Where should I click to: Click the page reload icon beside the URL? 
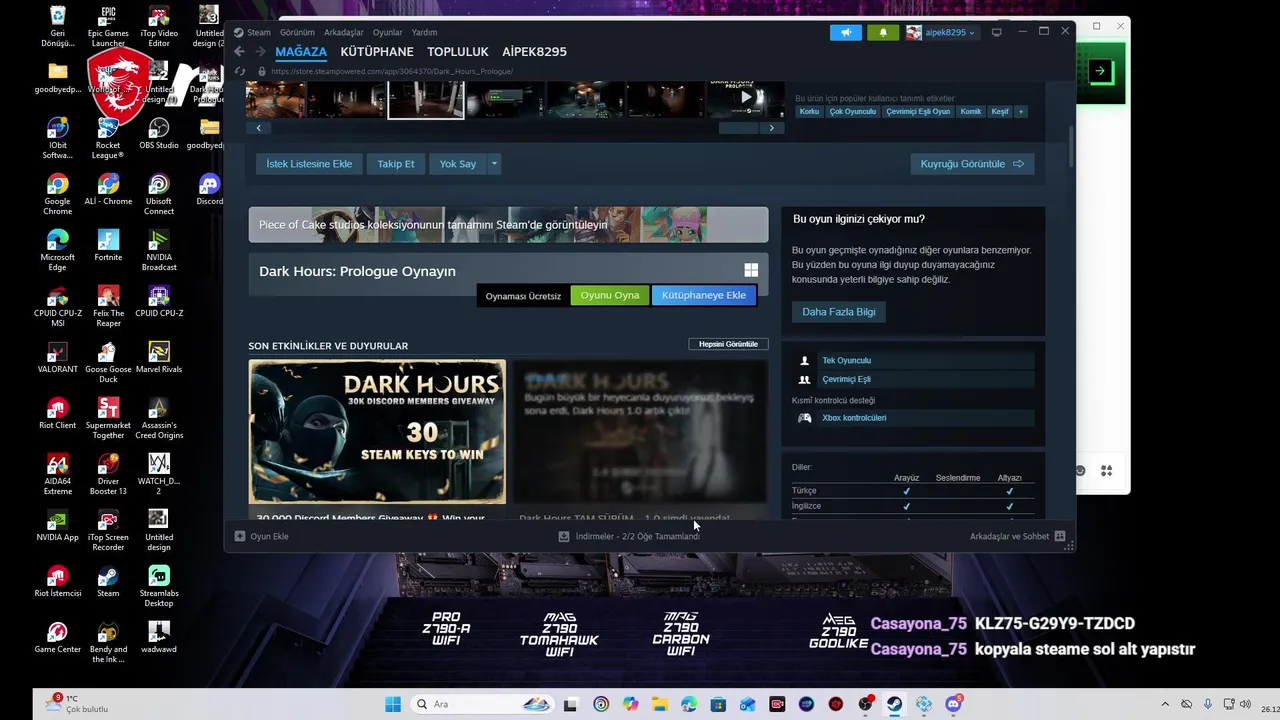point(239,71)
